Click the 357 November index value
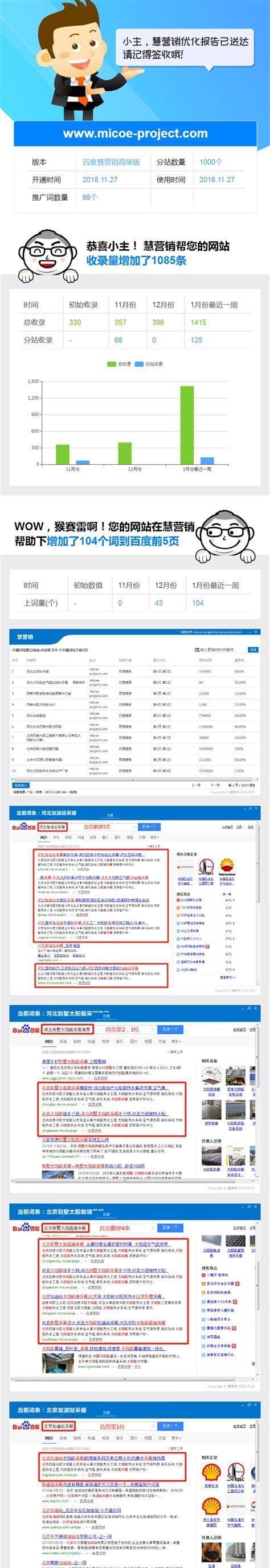270x1568 pixels. [x=120, y=323]
